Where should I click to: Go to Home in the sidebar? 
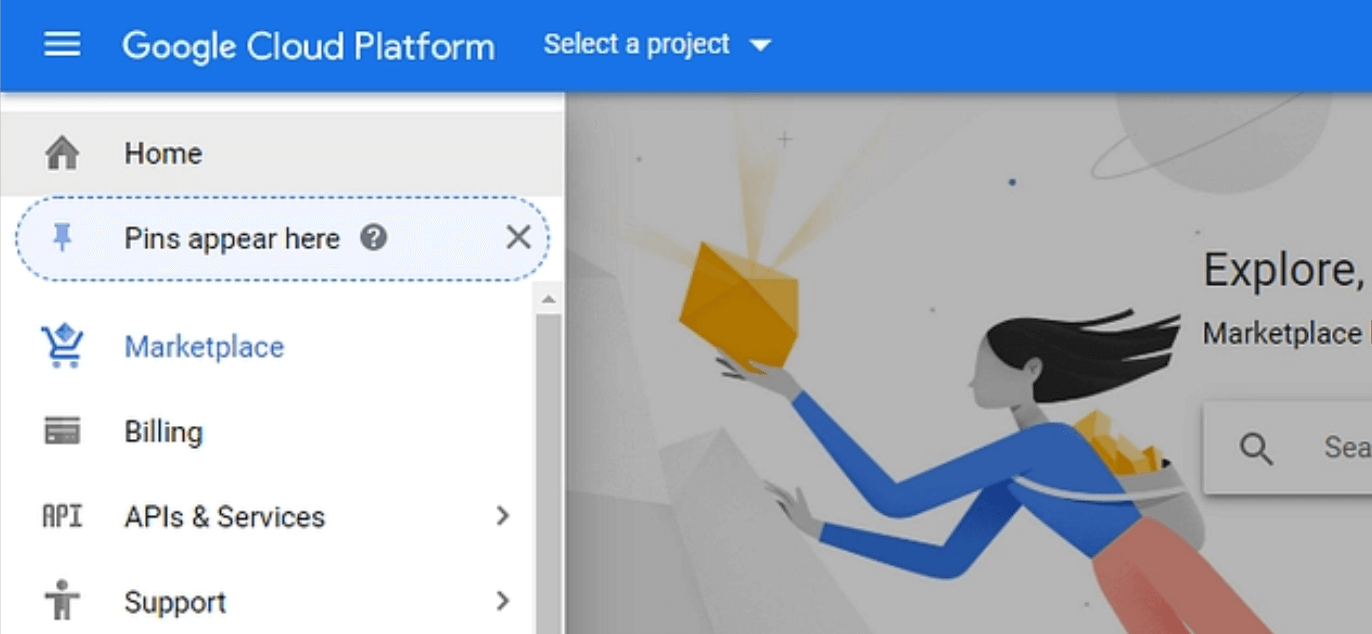pos(282,153)
